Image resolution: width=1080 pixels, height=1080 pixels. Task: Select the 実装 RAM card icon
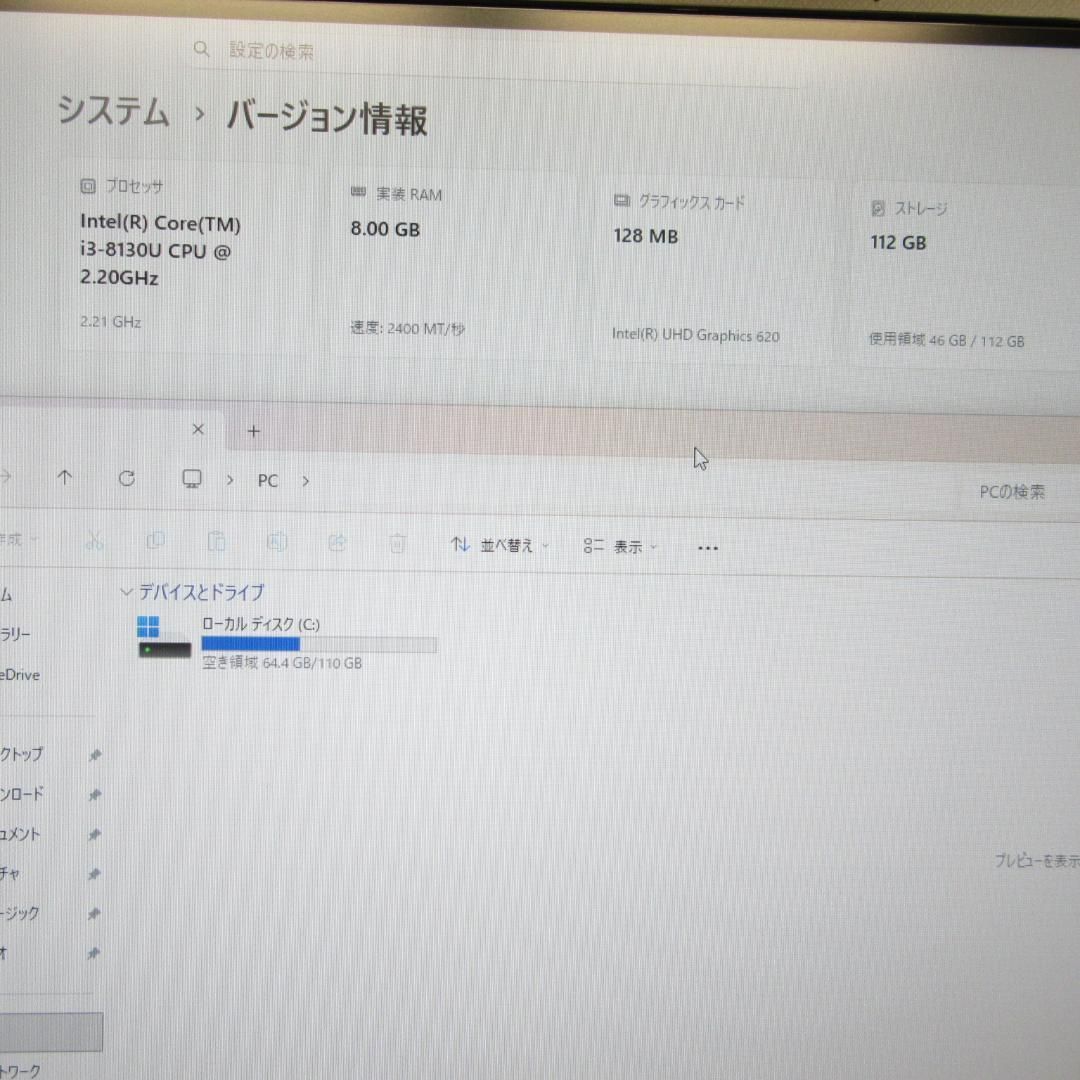click(358, 192)
